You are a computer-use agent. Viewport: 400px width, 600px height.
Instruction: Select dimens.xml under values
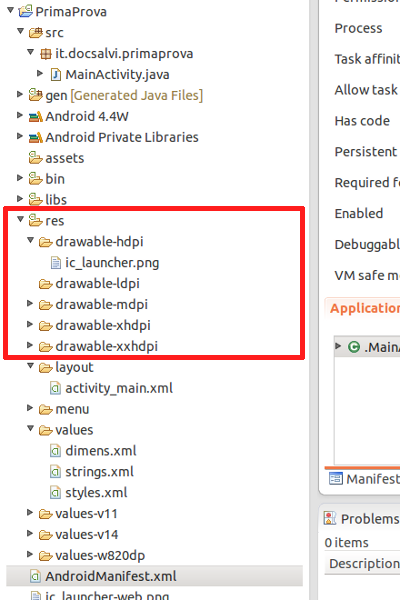101,451
